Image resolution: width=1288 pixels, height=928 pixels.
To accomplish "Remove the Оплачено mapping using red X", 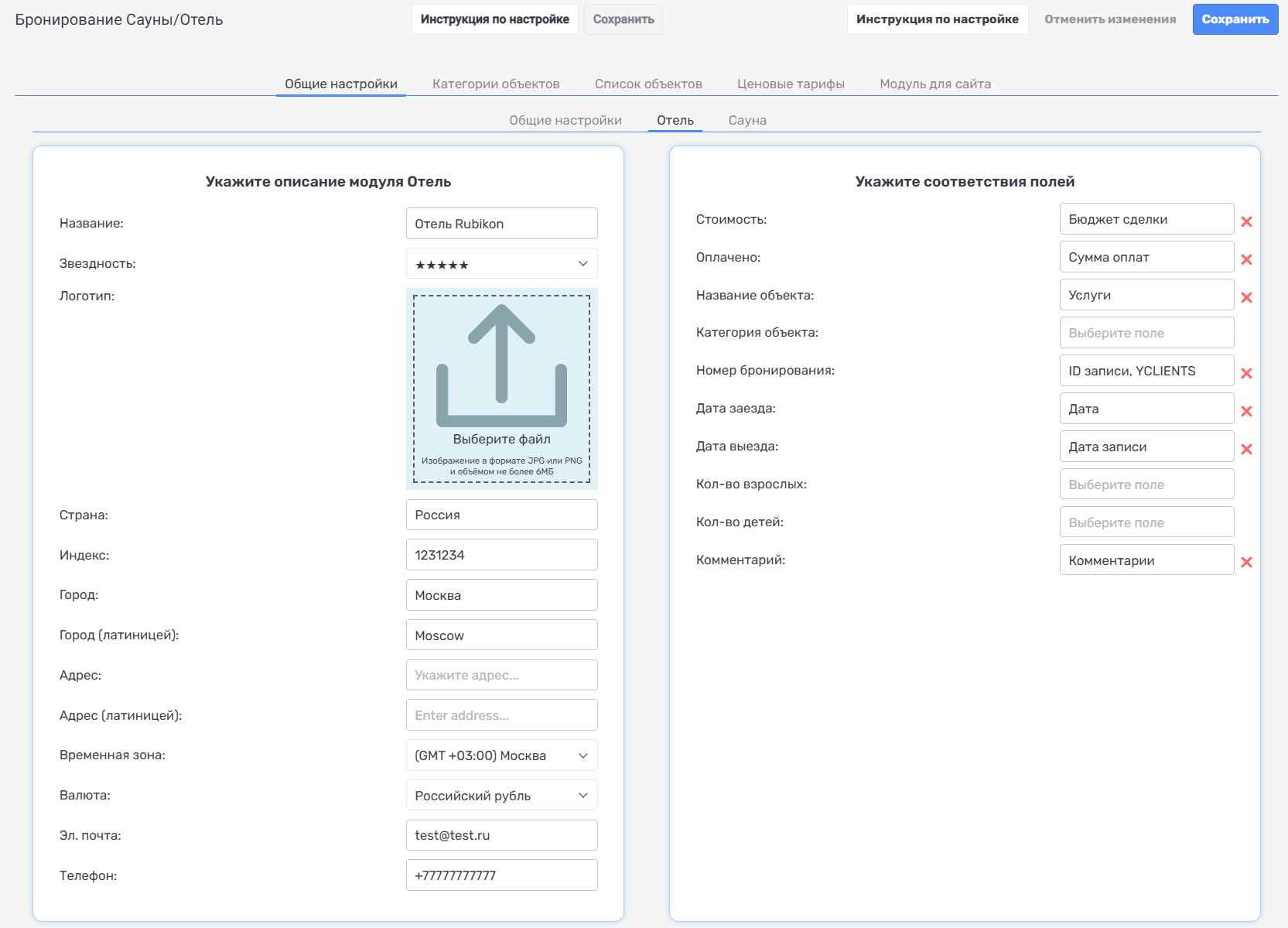I will [1246, 259].
